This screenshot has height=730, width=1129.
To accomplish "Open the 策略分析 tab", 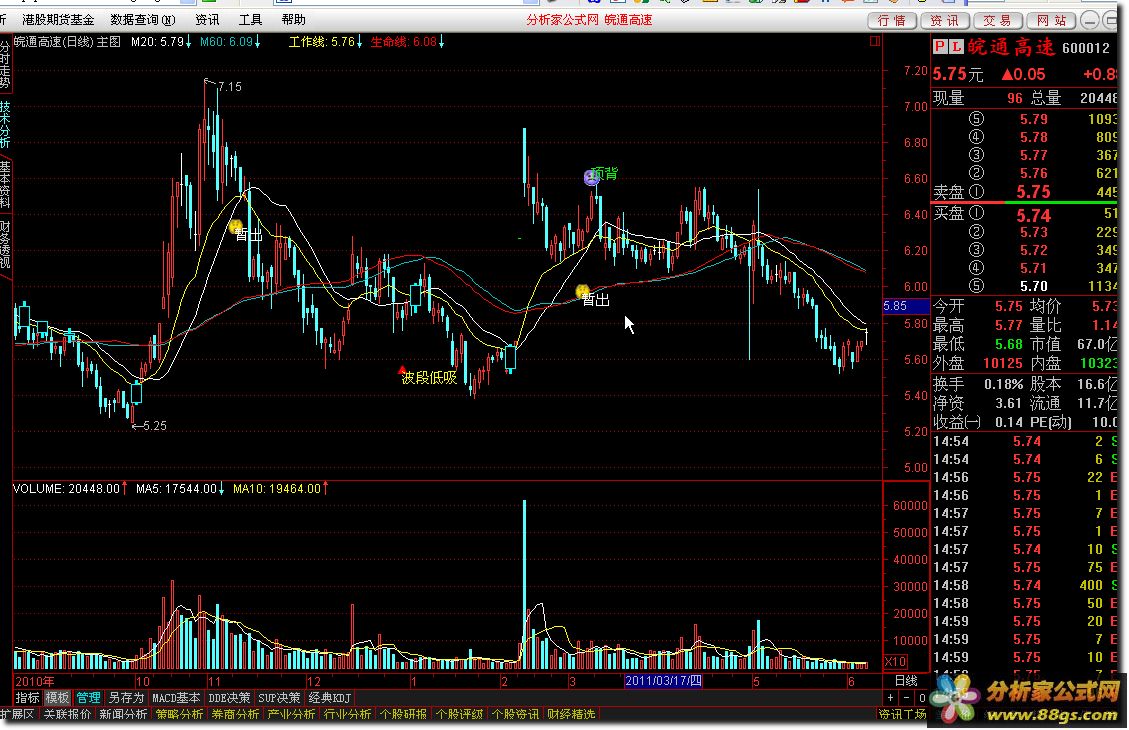I will [179, 714].
